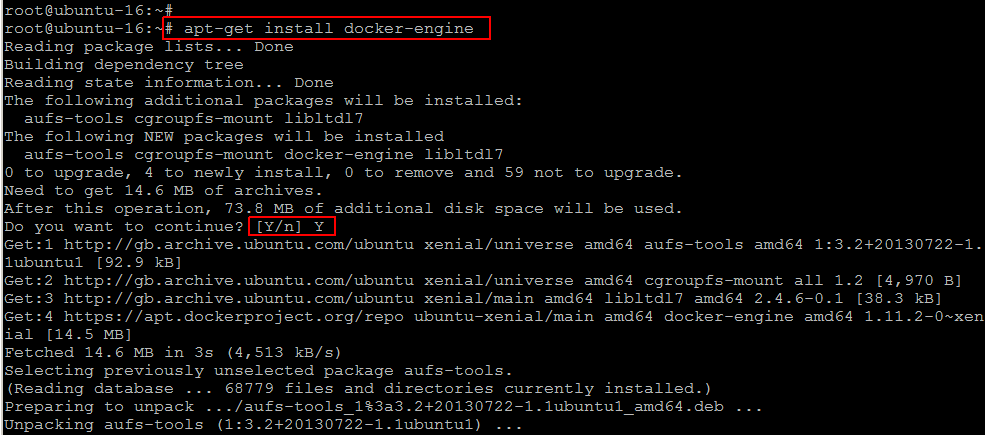This screenshot has height=435, width=985.
Task: Click the apt-get install docker-engine command
Action: tap(329, 29)
